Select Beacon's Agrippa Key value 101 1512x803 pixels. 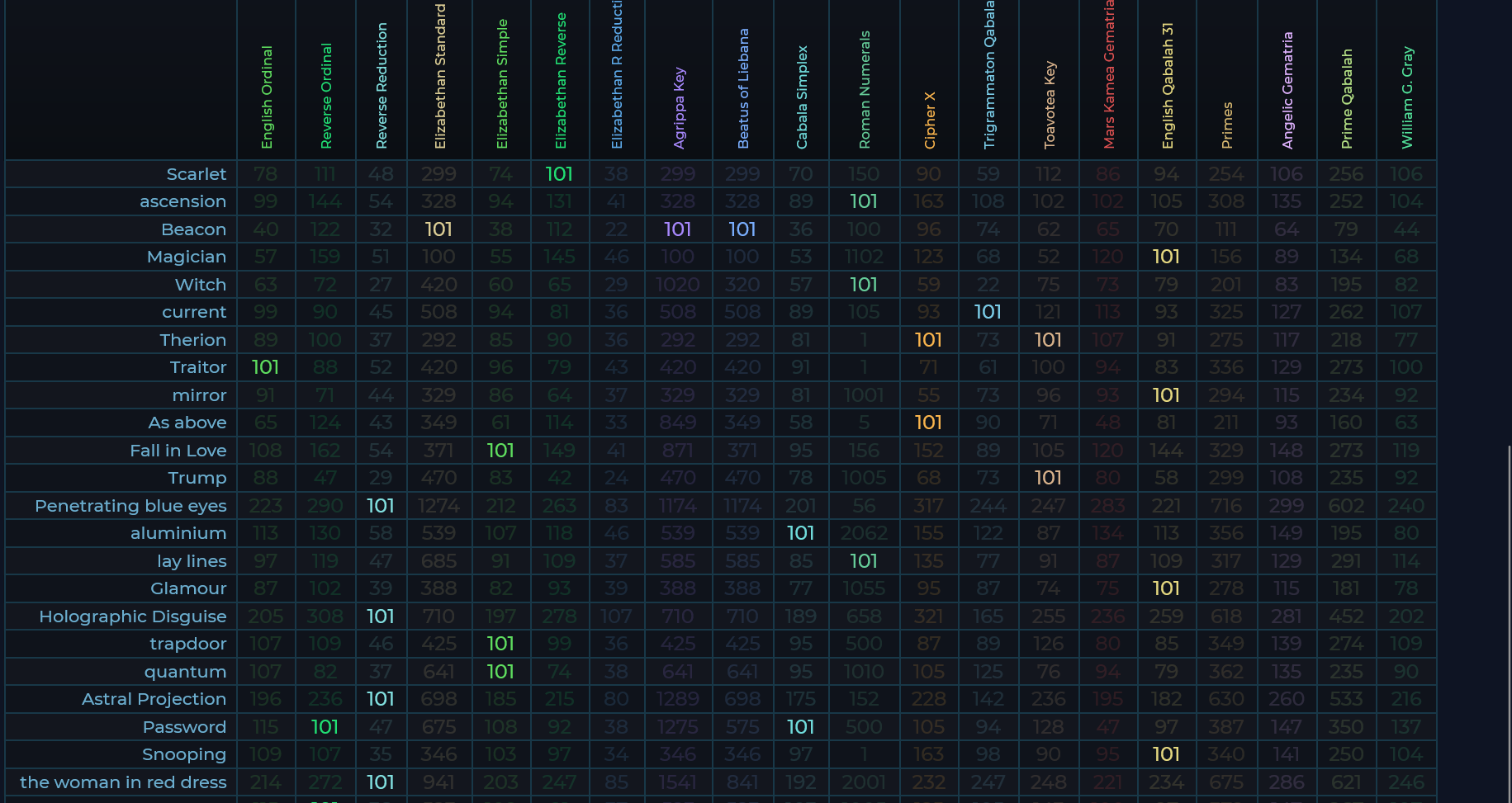(678, 229)
